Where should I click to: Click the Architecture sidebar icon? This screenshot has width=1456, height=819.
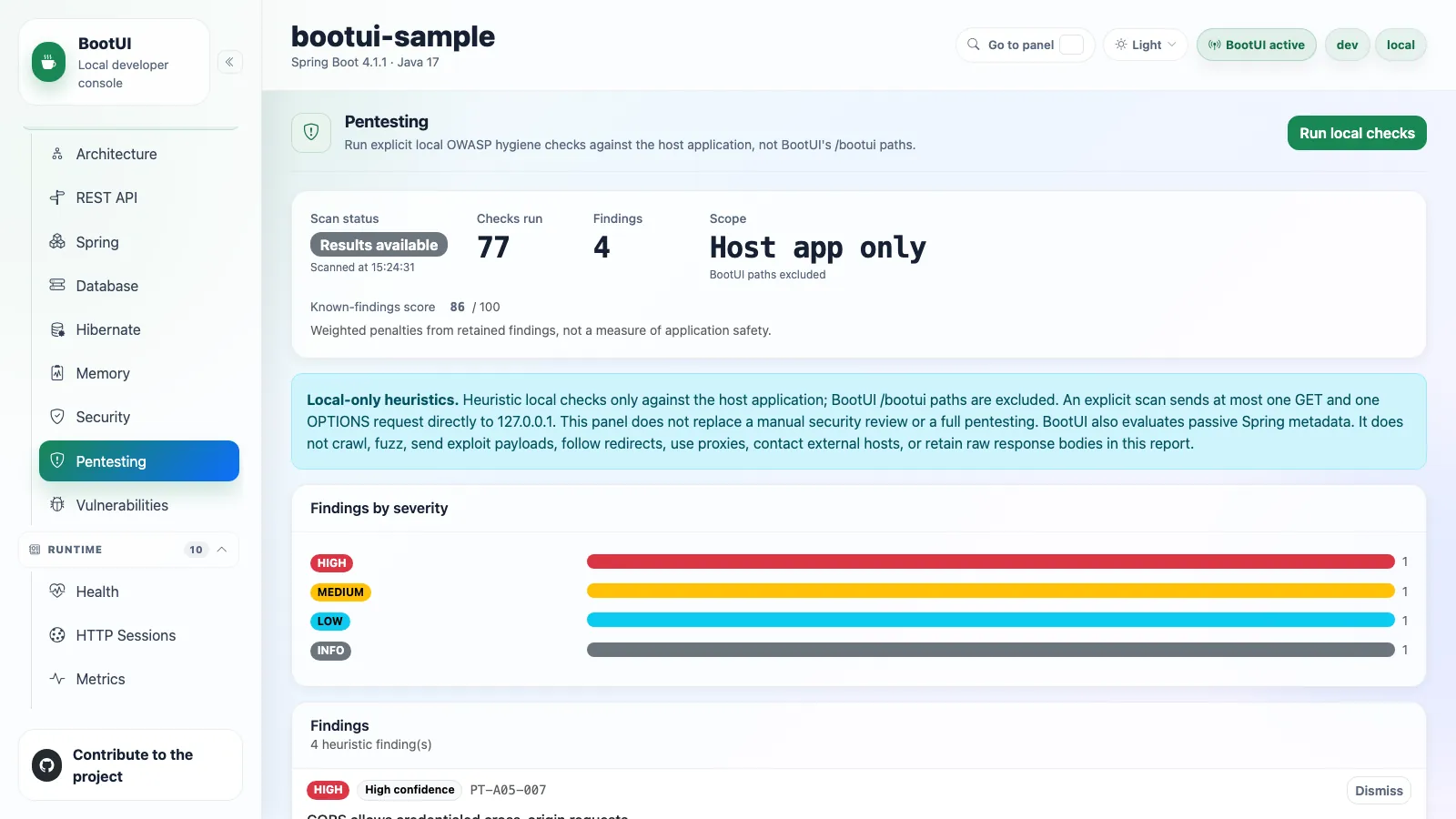tap(57, 154)
